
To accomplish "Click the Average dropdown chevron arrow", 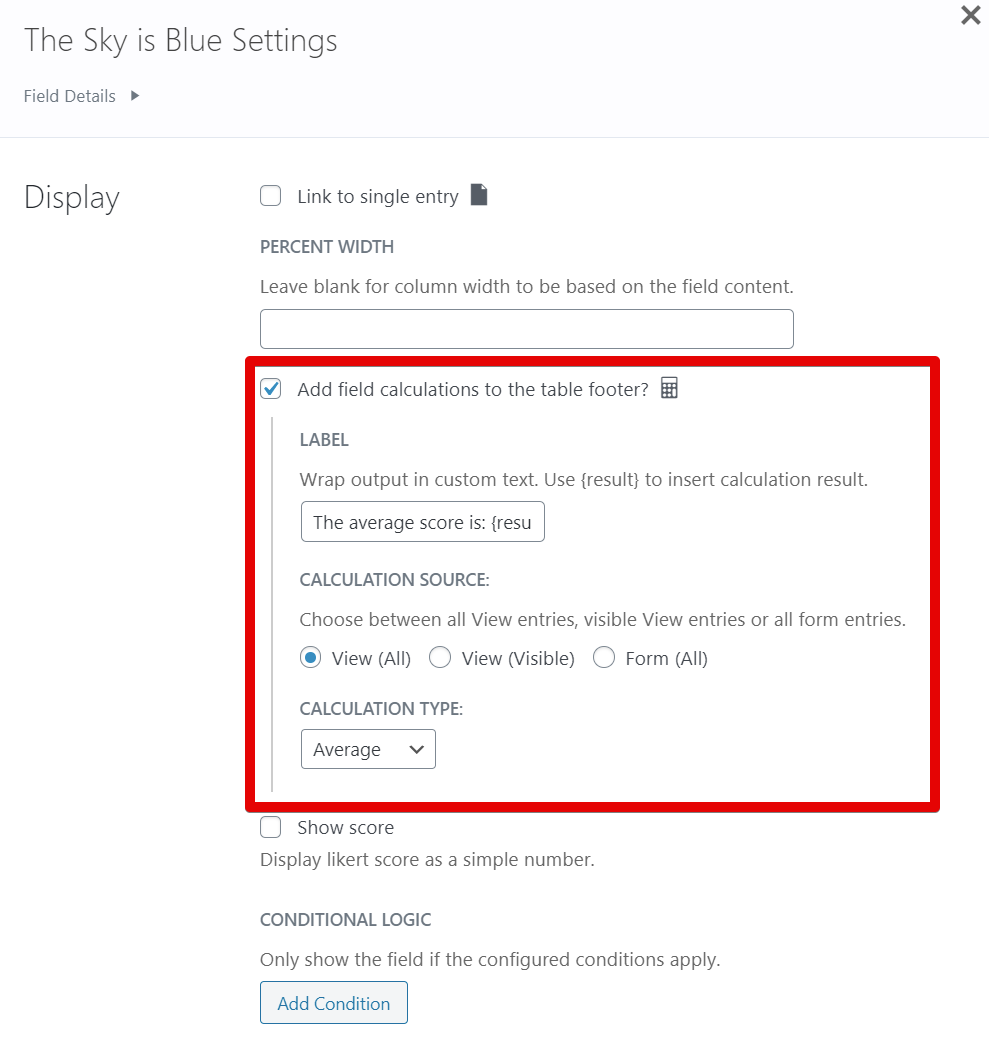I will [x=417, y=749].
